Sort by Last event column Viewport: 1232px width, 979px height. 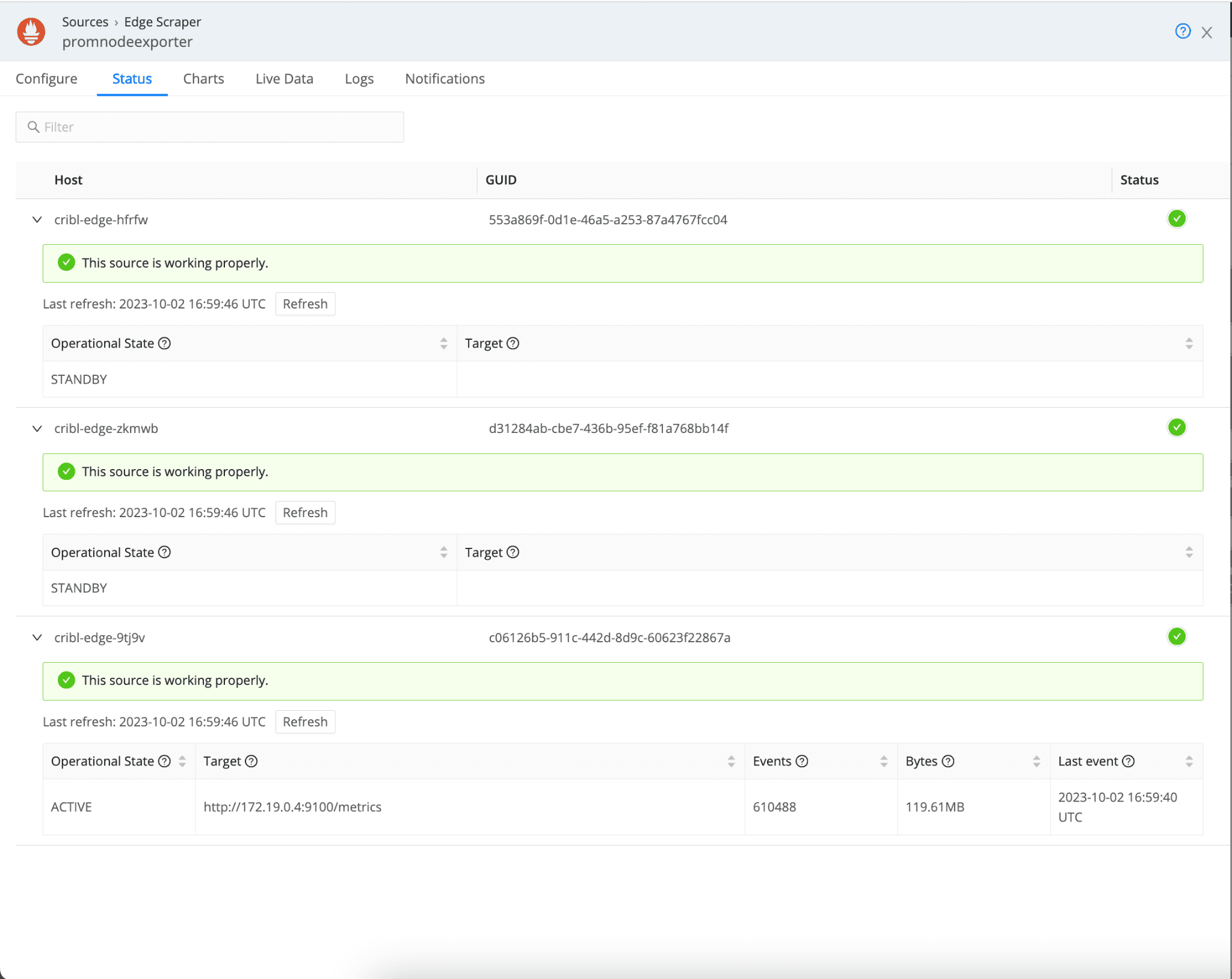[1189, 761]
